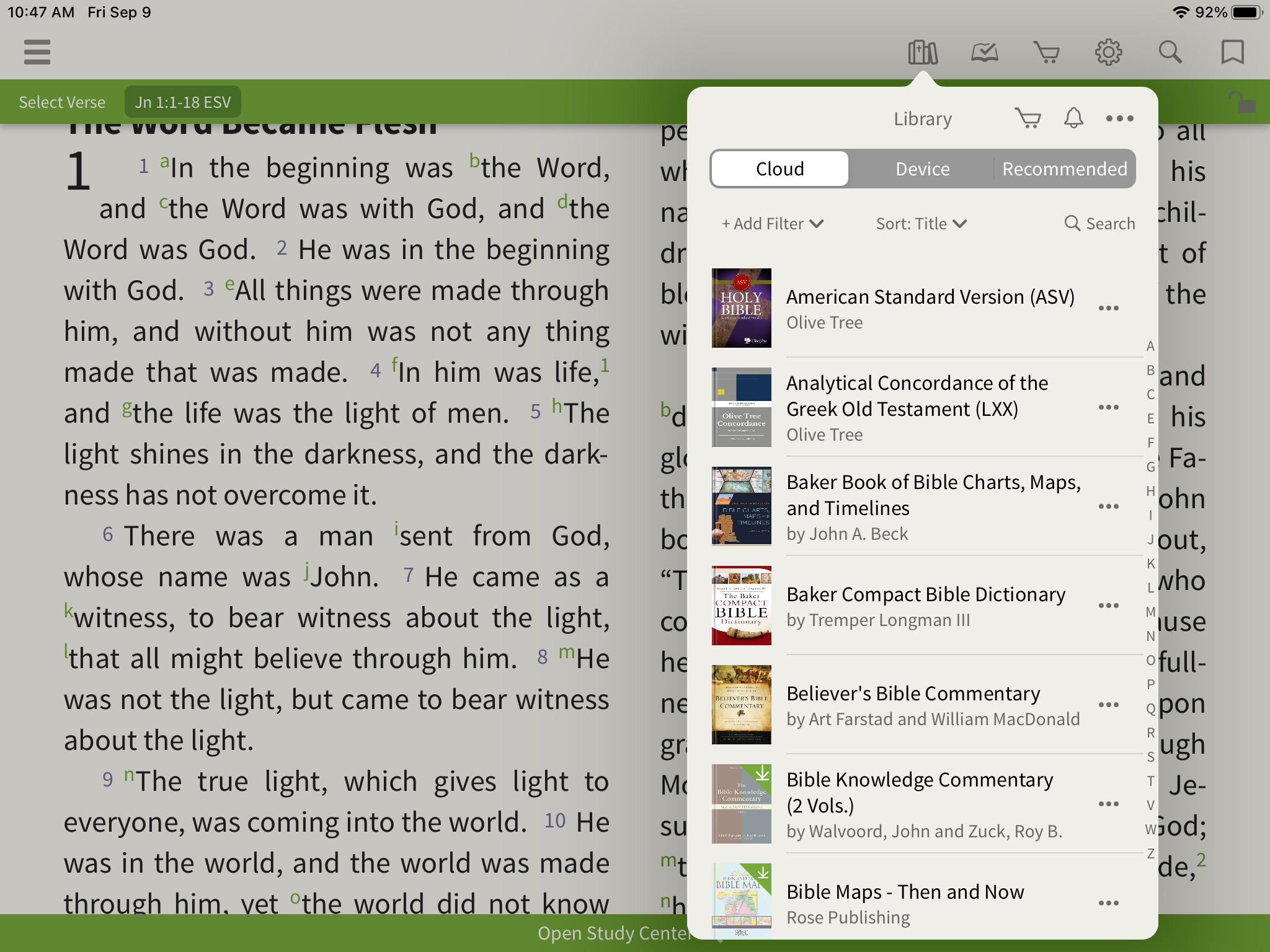Tap Open Study Center at bottom
Screen dimensions: 1270x952
614,933
